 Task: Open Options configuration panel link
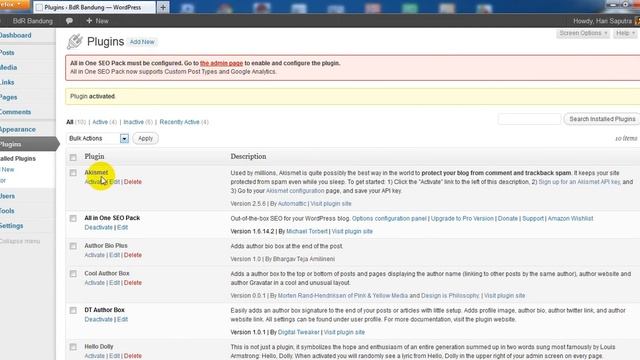389,219
